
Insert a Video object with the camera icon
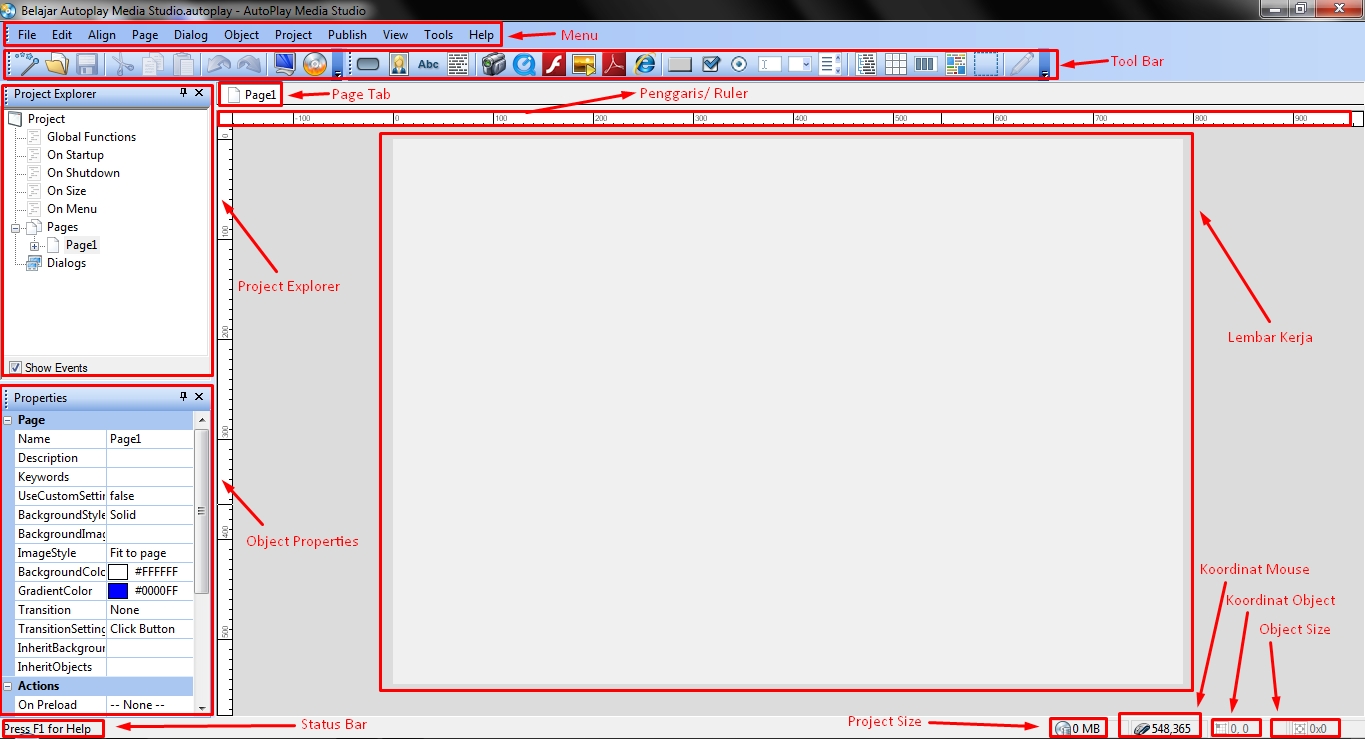click(494, 64)
